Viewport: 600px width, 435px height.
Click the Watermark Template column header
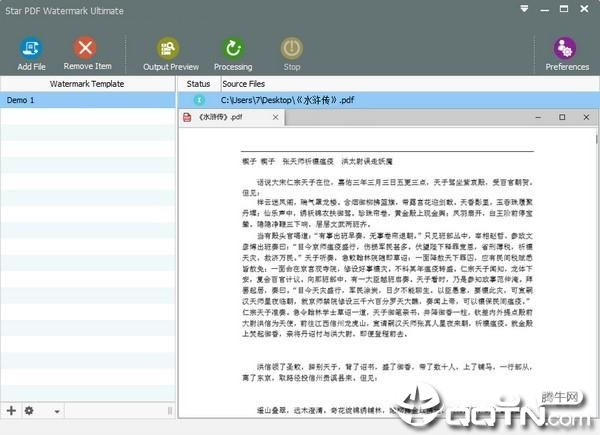coord(87,84)
